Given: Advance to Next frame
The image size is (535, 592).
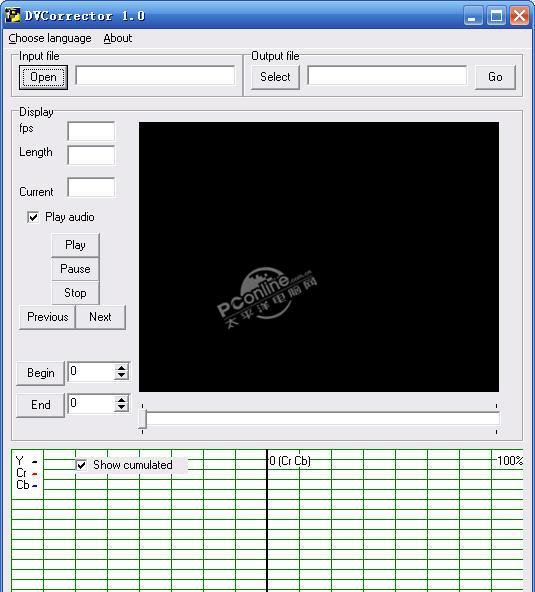Looking at the screenshot, I should 100,317.
